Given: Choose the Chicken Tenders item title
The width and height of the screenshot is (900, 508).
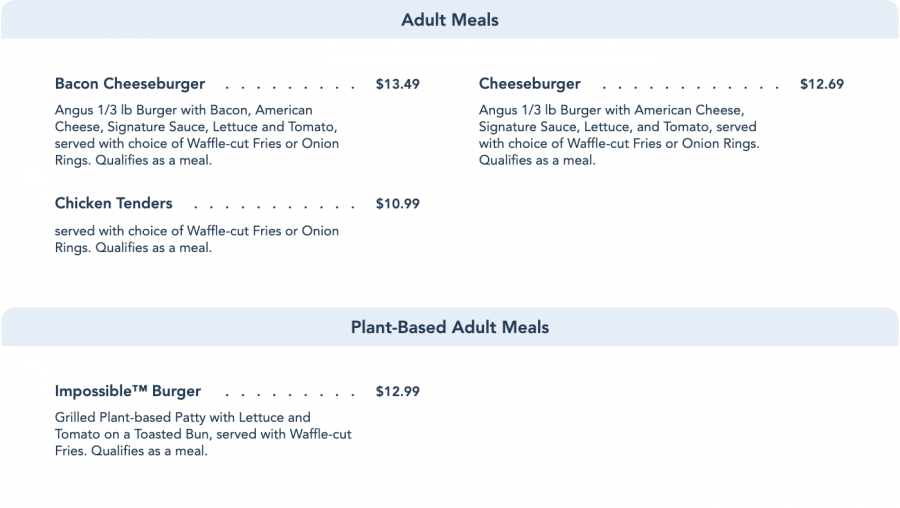Looking at the screenshot, I should tap(114, 204).
